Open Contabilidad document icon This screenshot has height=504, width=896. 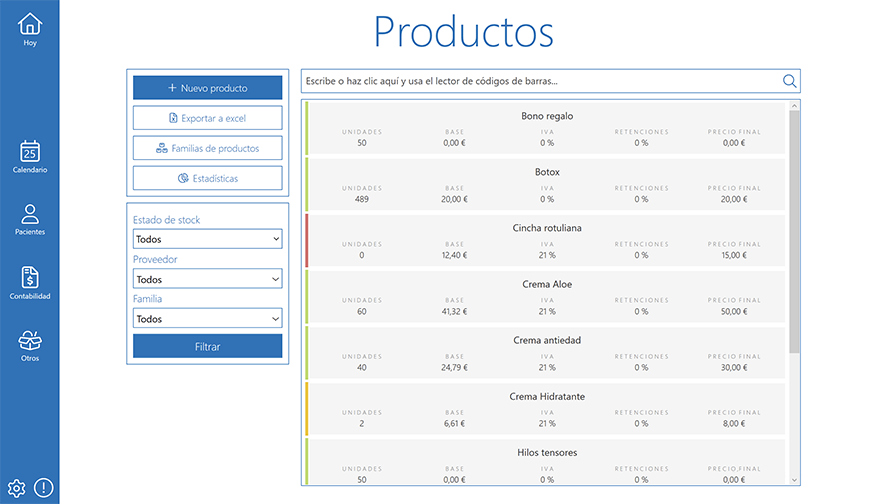point(30,278)
